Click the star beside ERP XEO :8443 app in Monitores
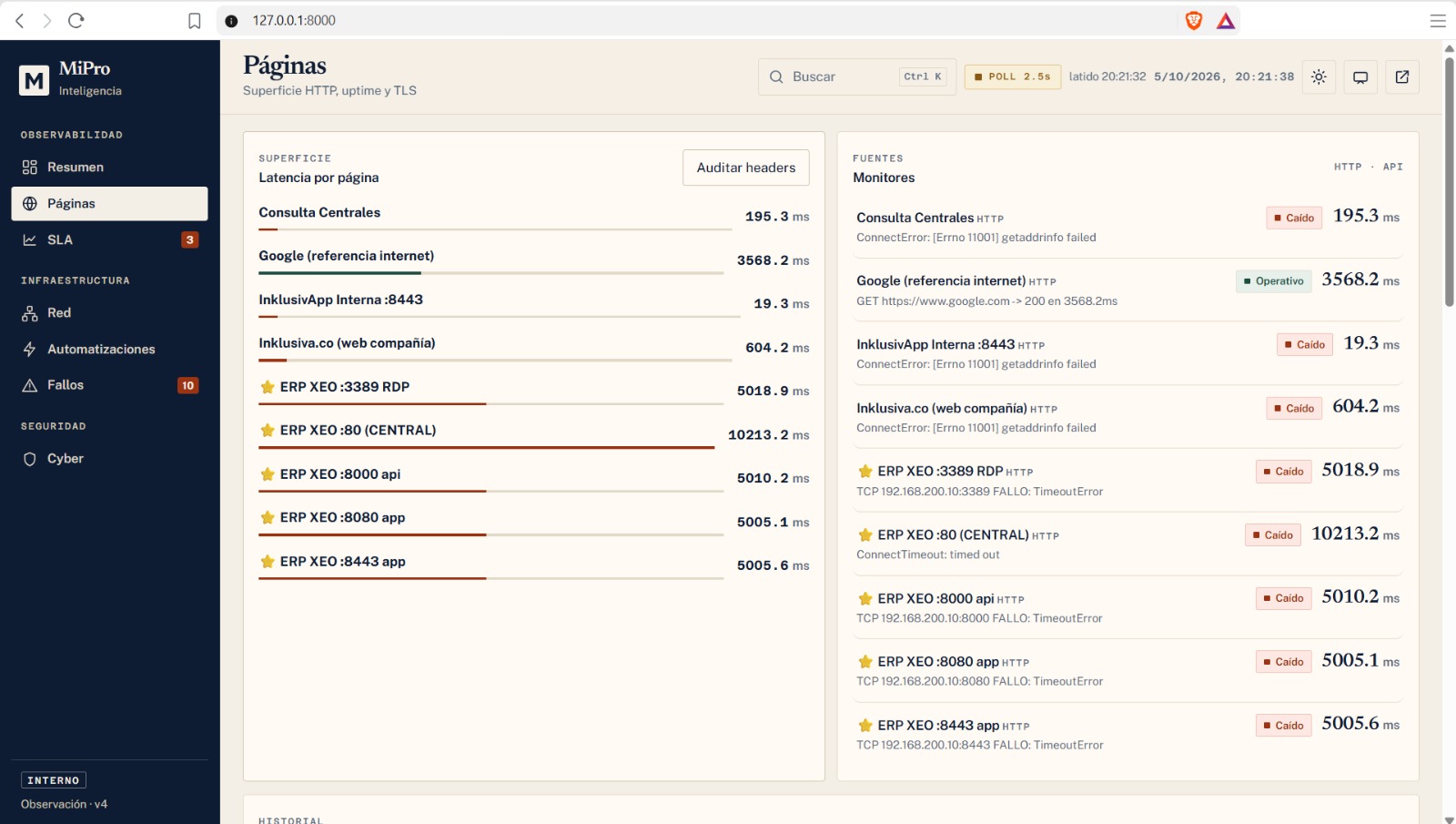 865,726
